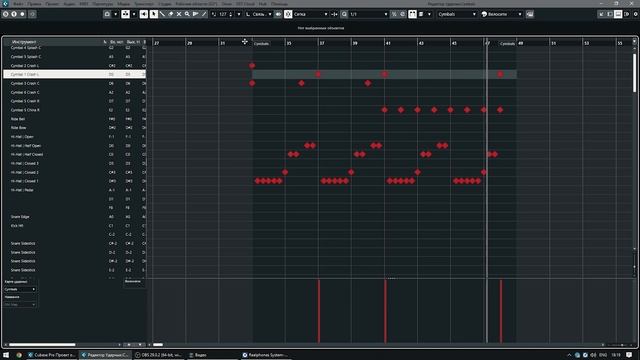Toggle the right zone display icon
The height and width of the screenshot is (360, 640).
(626, 14)
